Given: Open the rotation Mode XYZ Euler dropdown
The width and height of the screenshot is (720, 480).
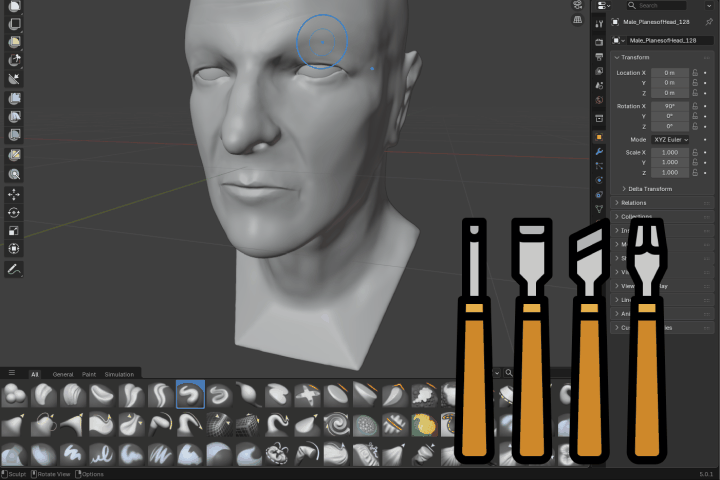Looking at the screenshot, I should (x=670, y=140).
